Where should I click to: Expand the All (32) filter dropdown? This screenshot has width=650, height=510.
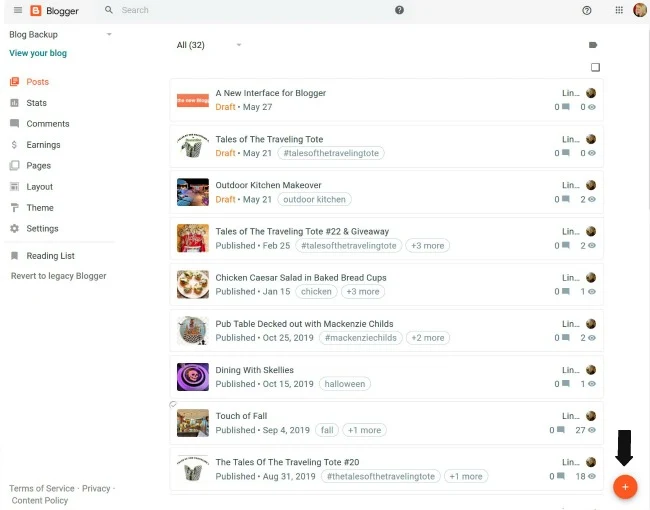(209, 45)
